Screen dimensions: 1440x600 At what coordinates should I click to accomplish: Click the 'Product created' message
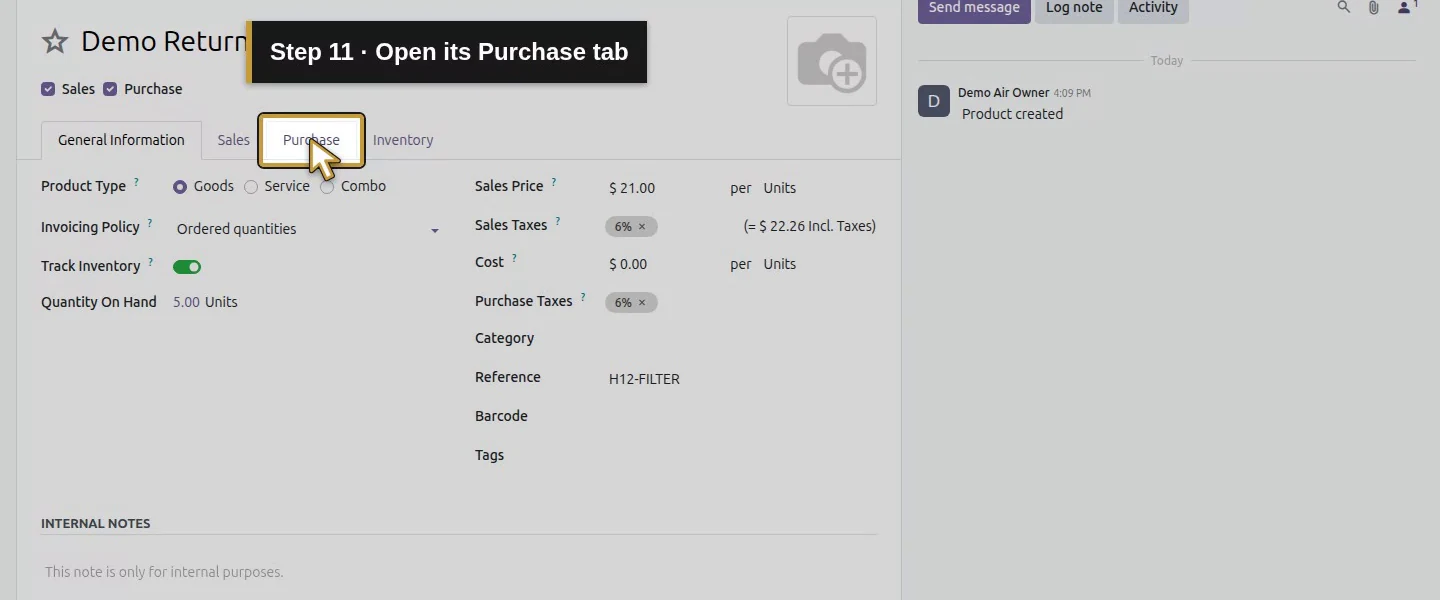tap(1012, 114)
